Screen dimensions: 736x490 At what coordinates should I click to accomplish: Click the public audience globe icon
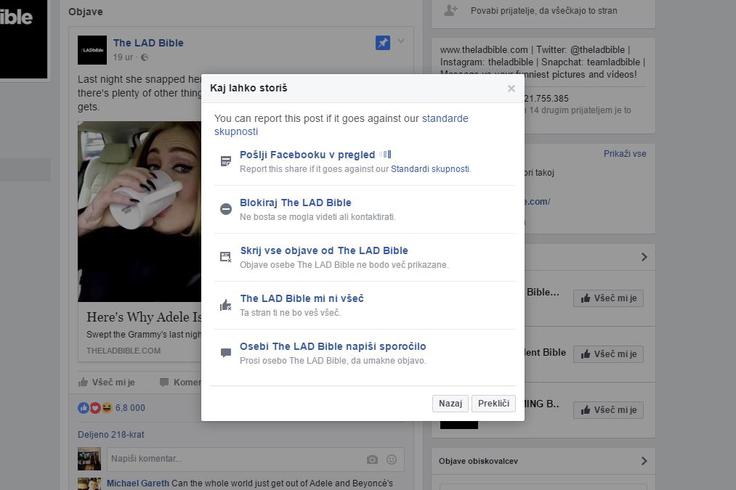point(145,57)
